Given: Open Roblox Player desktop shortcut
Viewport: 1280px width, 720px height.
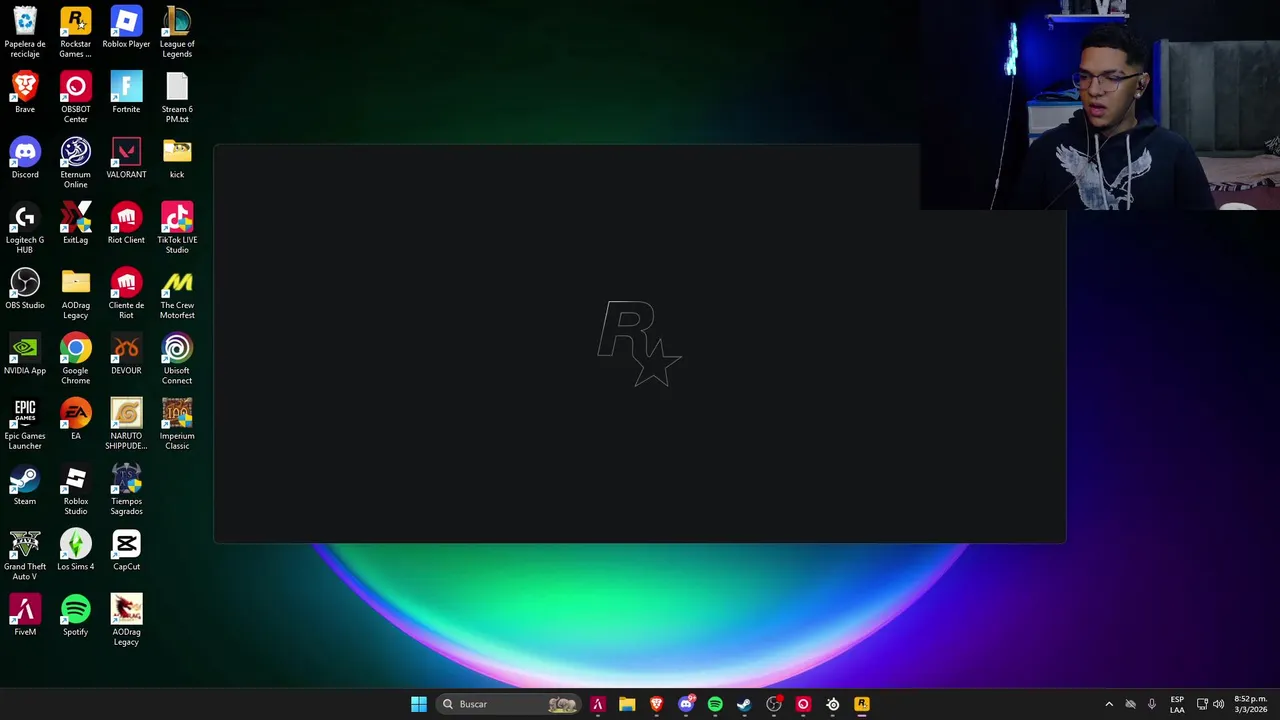Looking at the screenshot, I should [x=126, y=28].
